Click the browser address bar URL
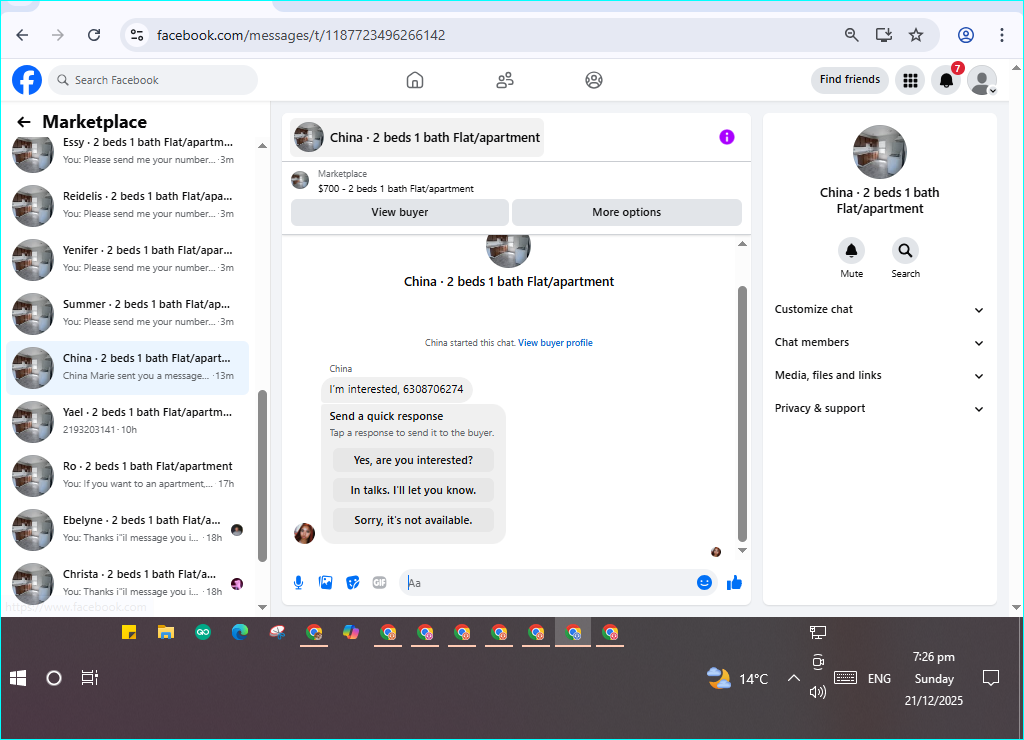This screenshot has width=1024, height=740. [300, 35]
